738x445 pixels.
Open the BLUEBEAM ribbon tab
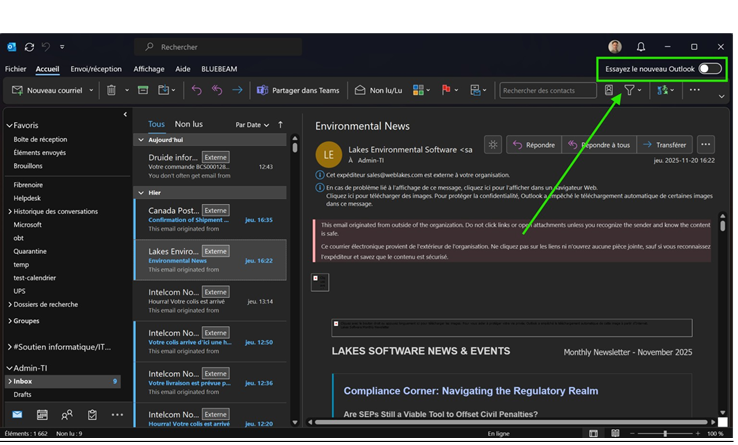(219, 69)
